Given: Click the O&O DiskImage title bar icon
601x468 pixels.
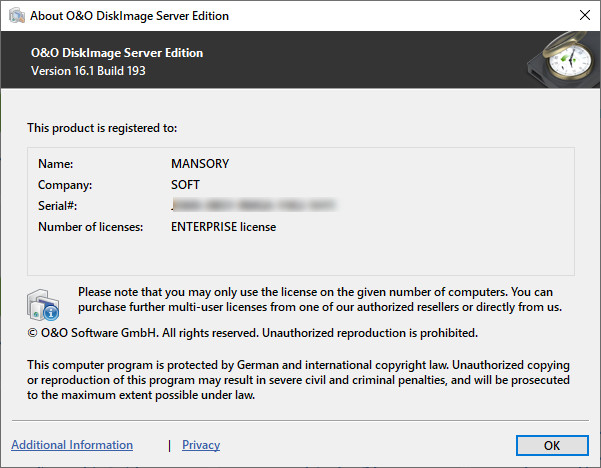Looking at the screenshot, I should coord(17,15).
